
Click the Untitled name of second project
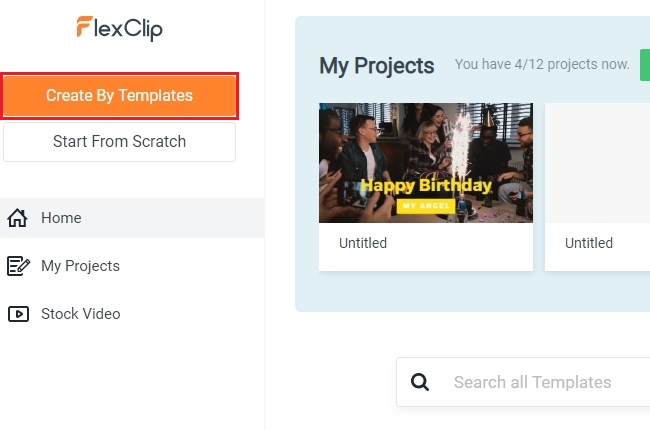pyautogui.click(x=589, y=243)
